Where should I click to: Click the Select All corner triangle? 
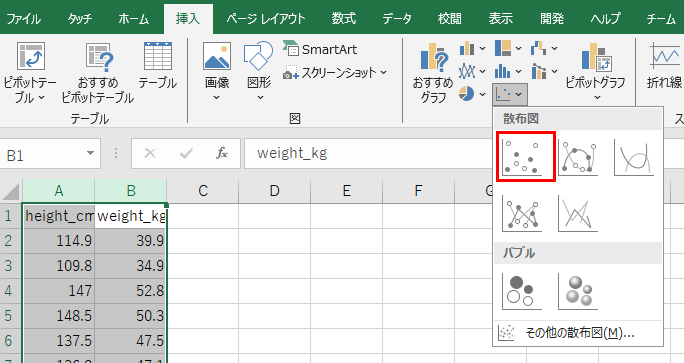tap(10, 192)
